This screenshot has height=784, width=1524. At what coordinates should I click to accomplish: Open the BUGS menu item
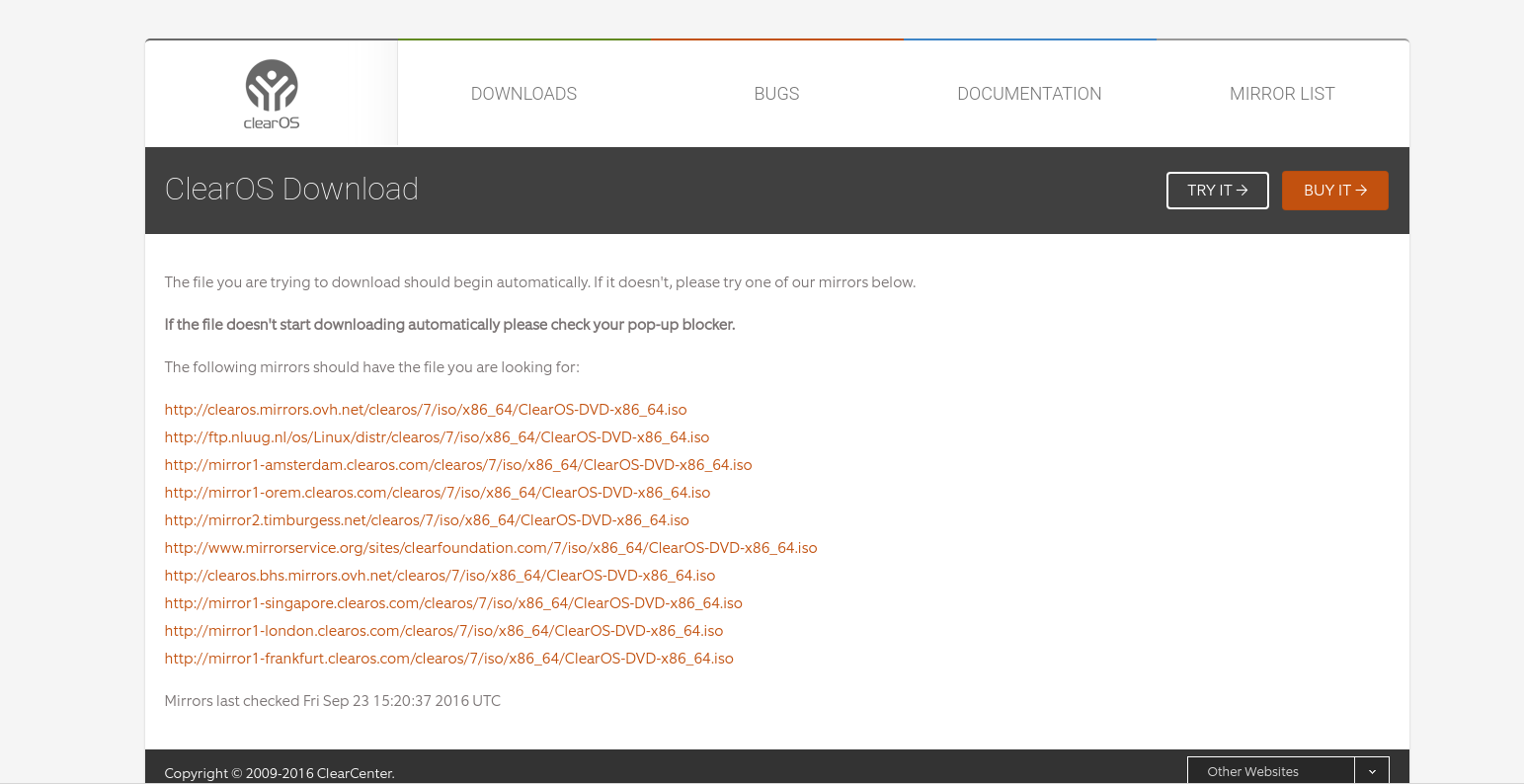(776, 94)
